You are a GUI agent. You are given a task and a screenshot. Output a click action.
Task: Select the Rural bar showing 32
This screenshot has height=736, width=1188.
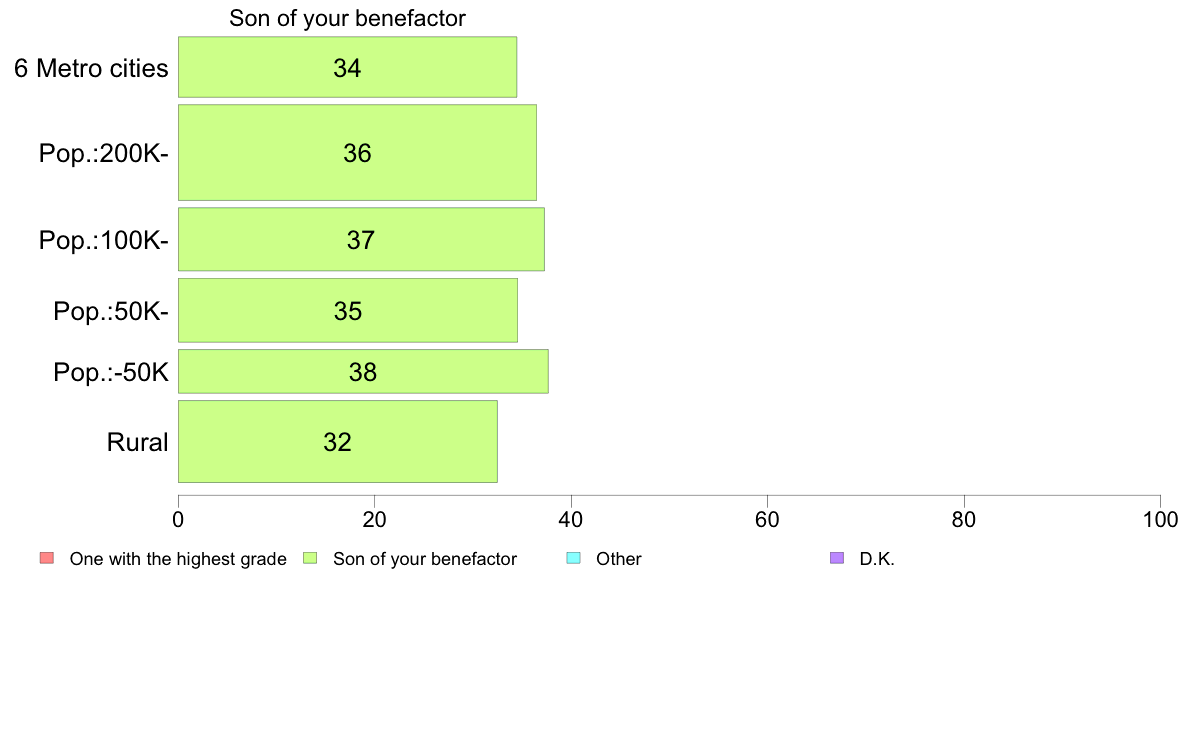click(x=337, y=441)
